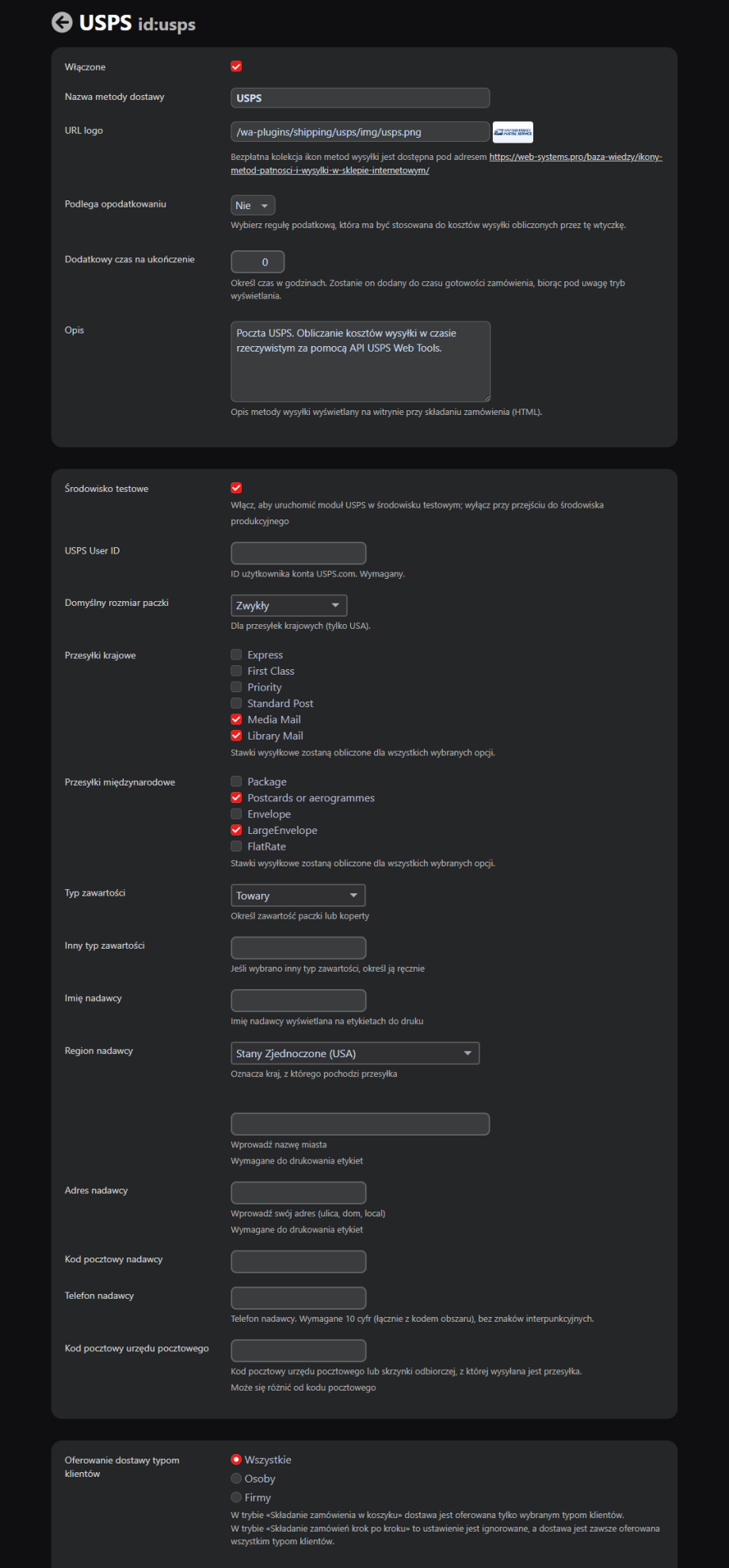The image size is (729, 1568).
Task: Click the USPS User ID field
Action: (x=298, y=554)
